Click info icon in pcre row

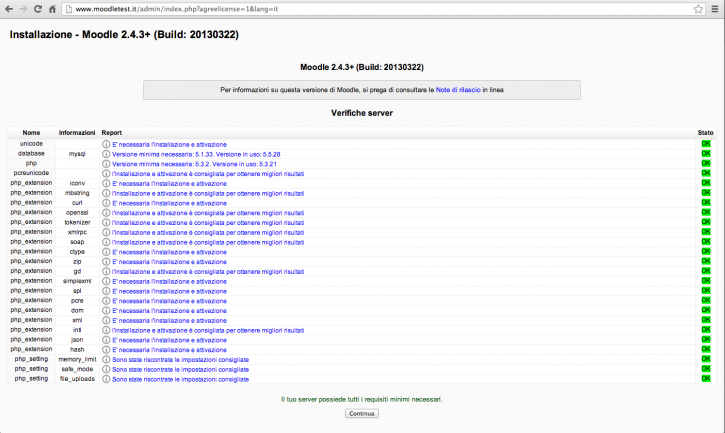click(106, 301)
